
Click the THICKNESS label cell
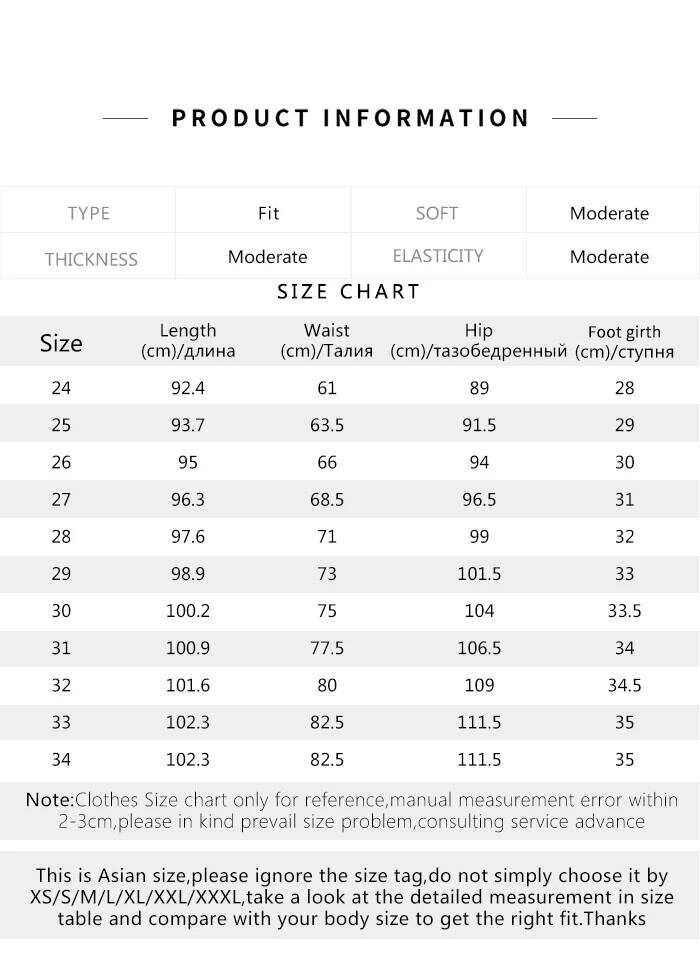[91, 259]
